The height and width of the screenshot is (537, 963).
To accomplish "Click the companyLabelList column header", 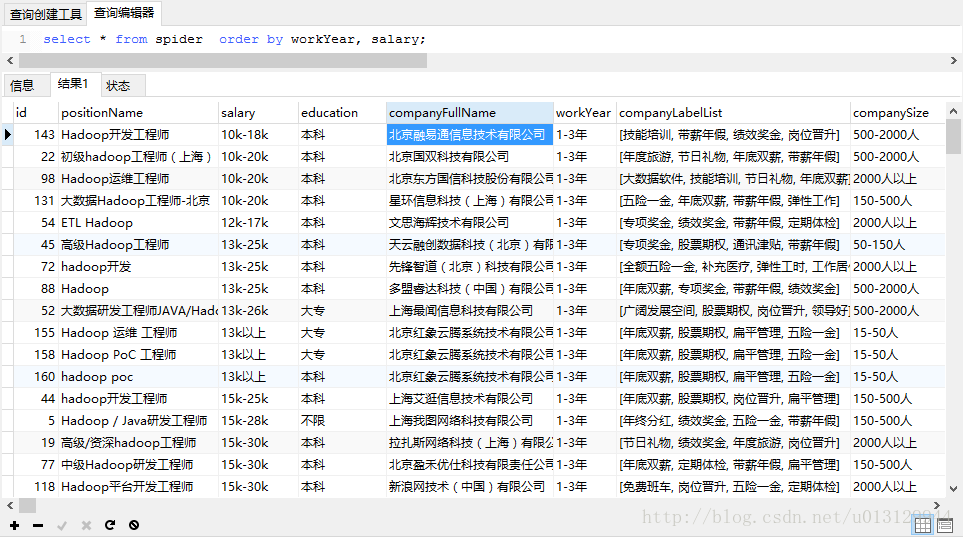I will (733, 112).
